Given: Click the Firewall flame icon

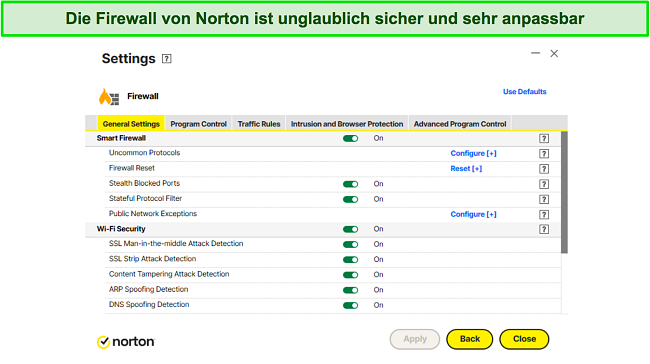Looking at the screenshot, I should 109,97.
